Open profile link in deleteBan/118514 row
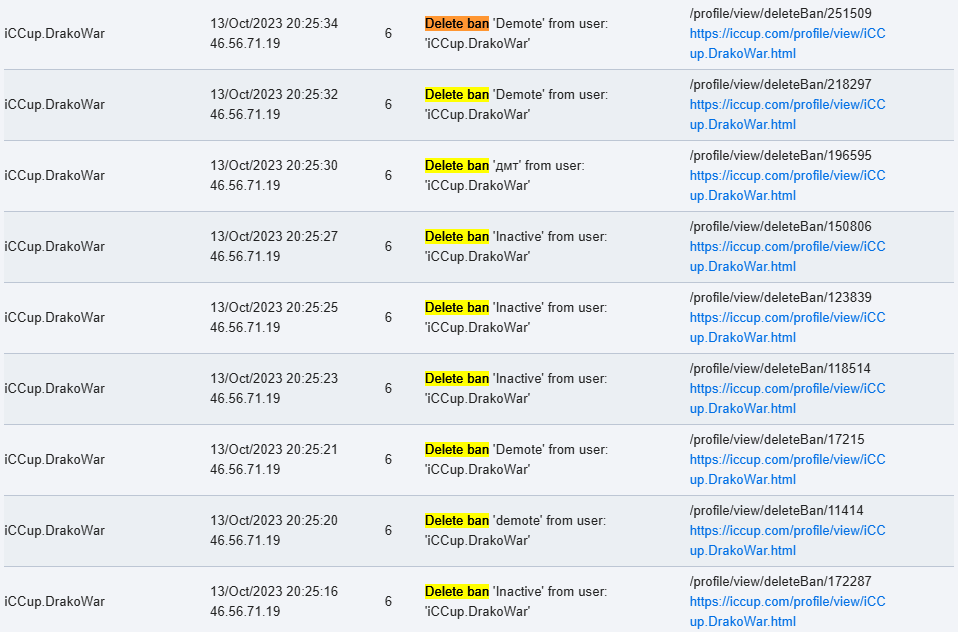958x632 pixels. click(x=788, y=398)
